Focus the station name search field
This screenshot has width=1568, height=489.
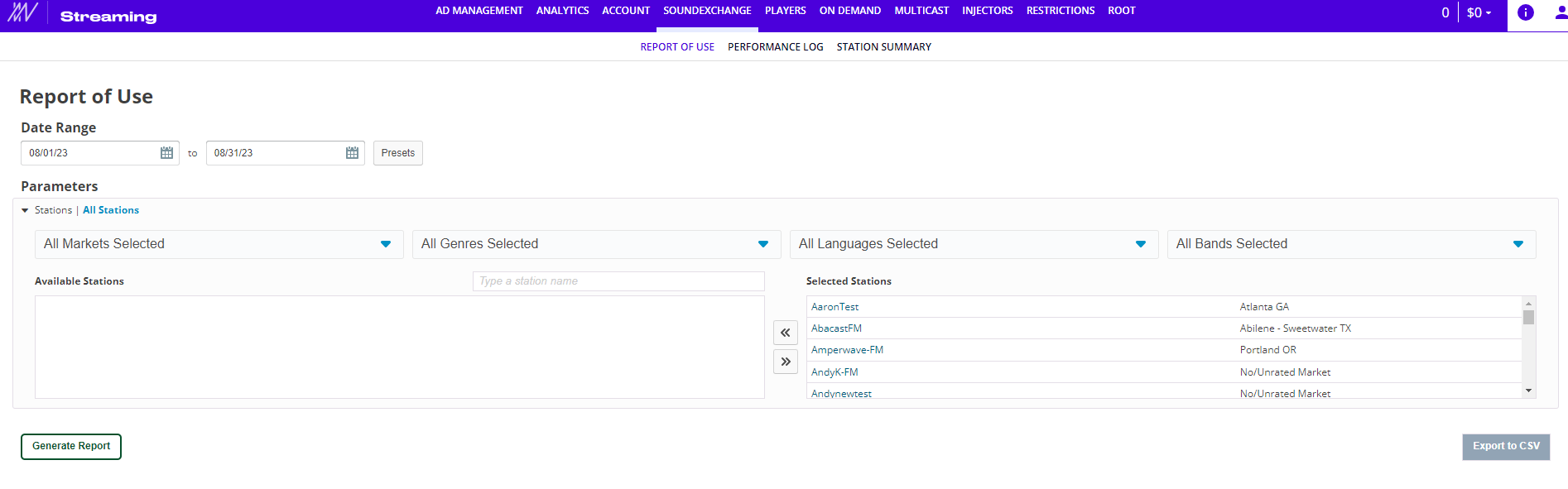[x=618, y=281]
